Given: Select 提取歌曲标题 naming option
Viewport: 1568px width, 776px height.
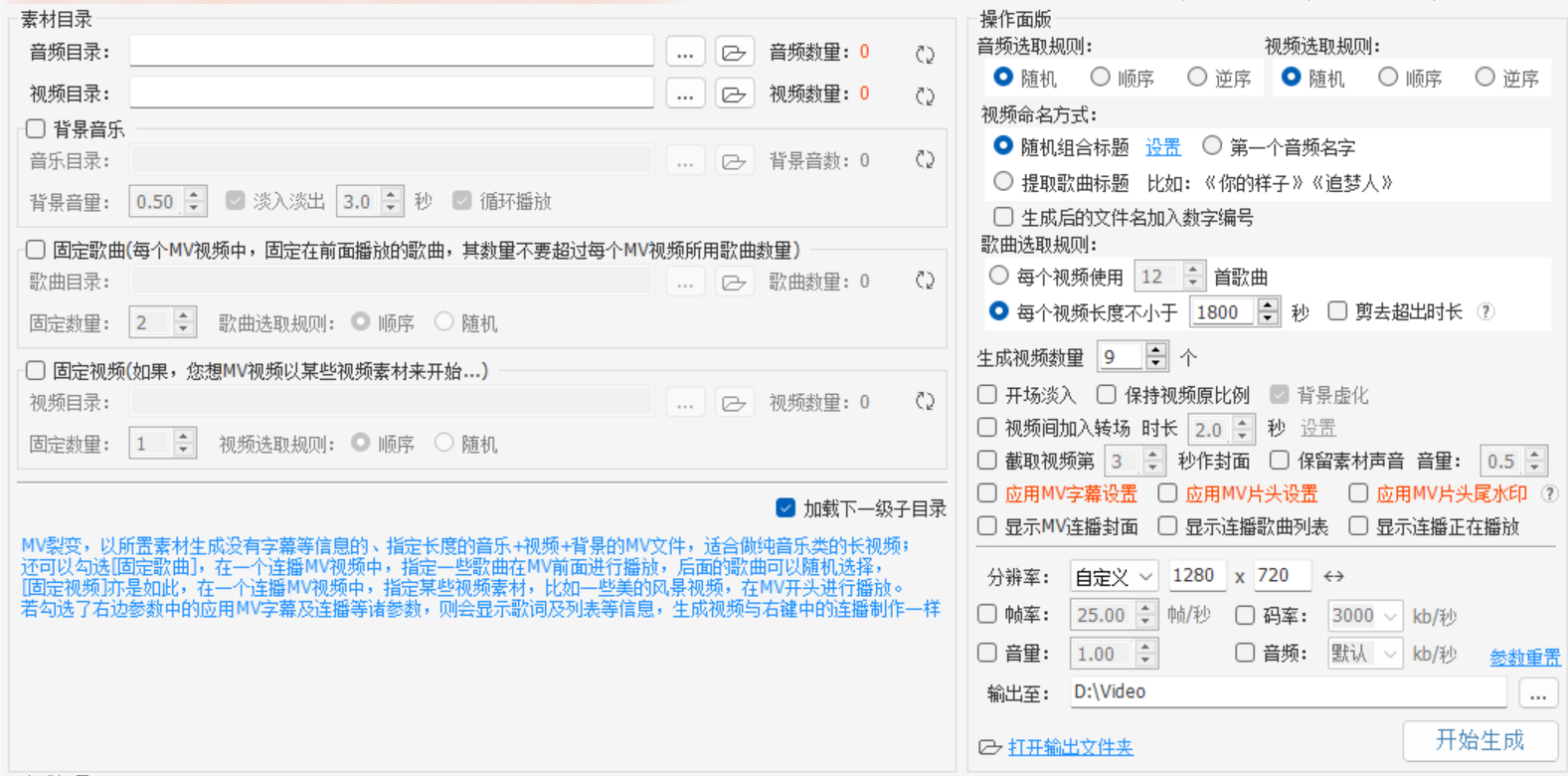Looking at the screenshot, I should 1004,181.
